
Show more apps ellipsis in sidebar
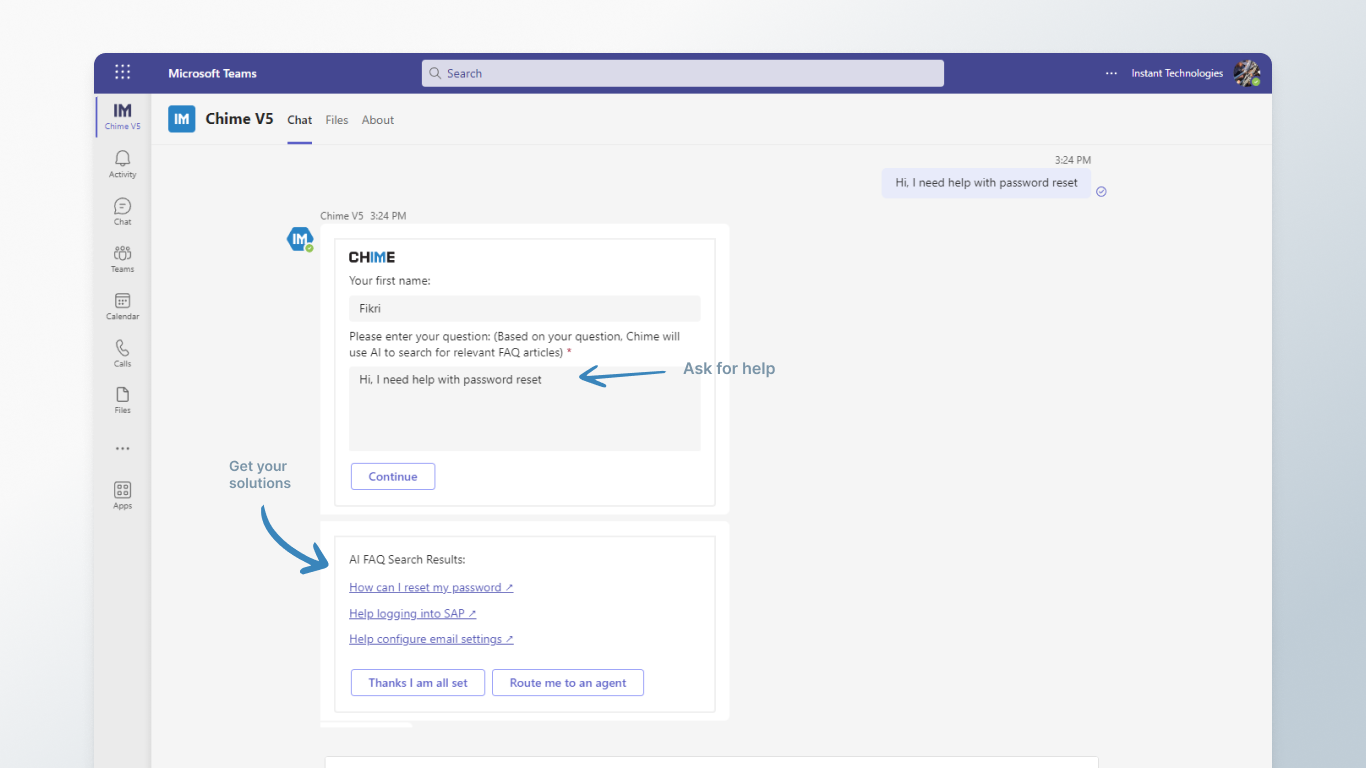[x=122, y=449]
